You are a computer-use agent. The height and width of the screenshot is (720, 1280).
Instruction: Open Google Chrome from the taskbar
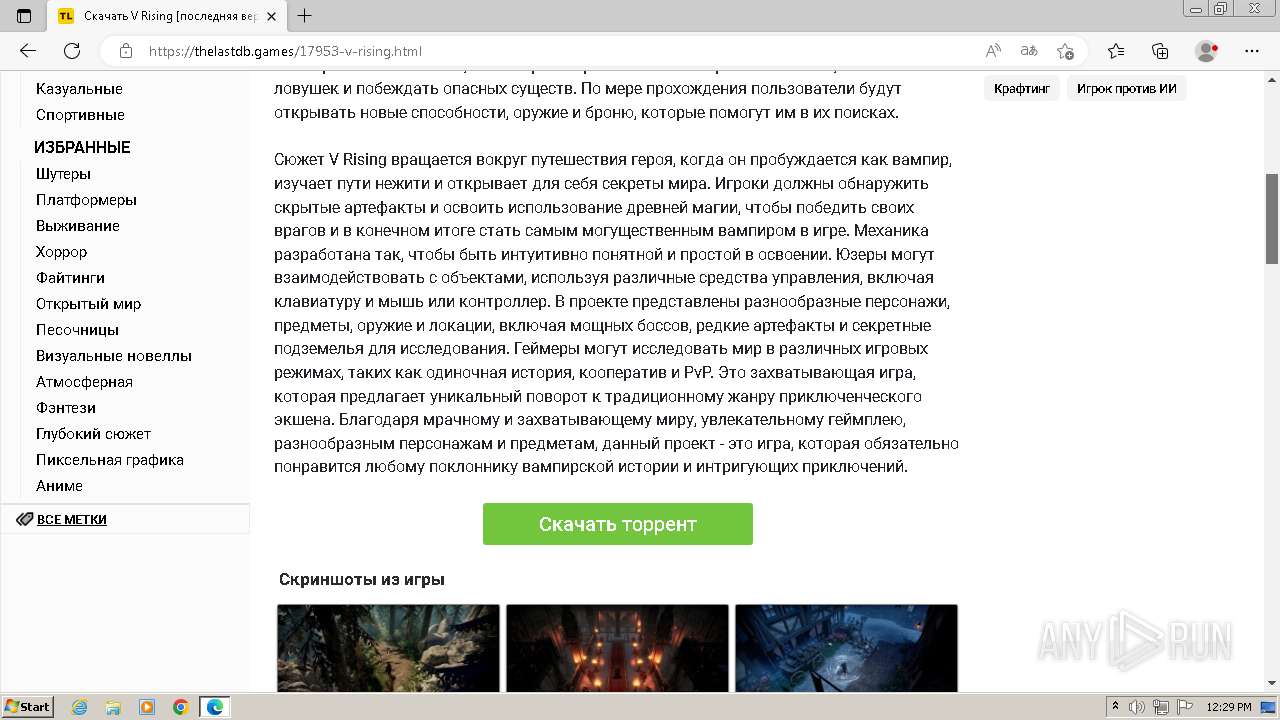point(181,707)
